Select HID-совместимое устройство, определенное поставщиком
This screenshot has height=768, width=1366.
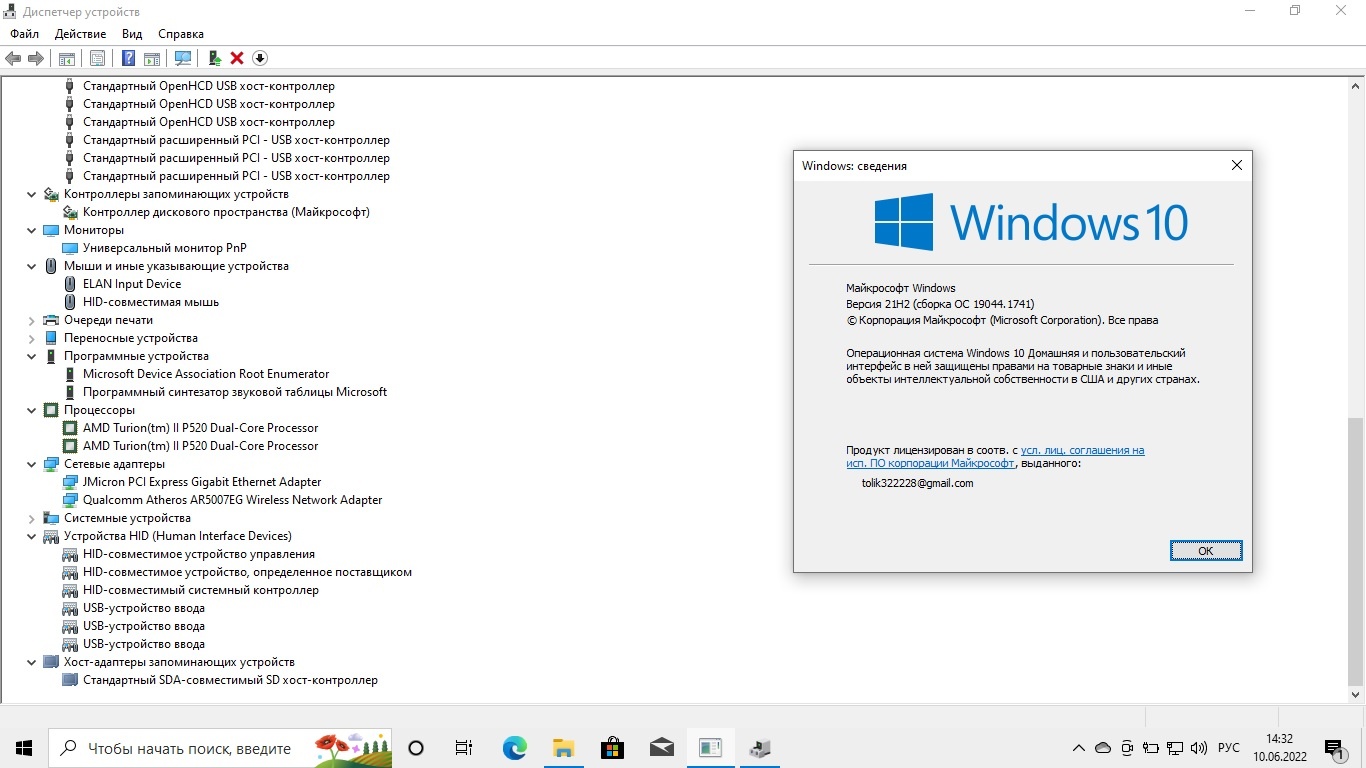247,572
